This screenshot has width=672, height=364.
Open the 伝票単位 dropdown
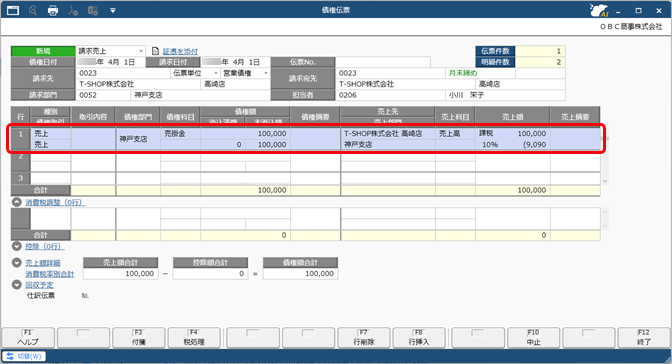[x=216, y=73]
